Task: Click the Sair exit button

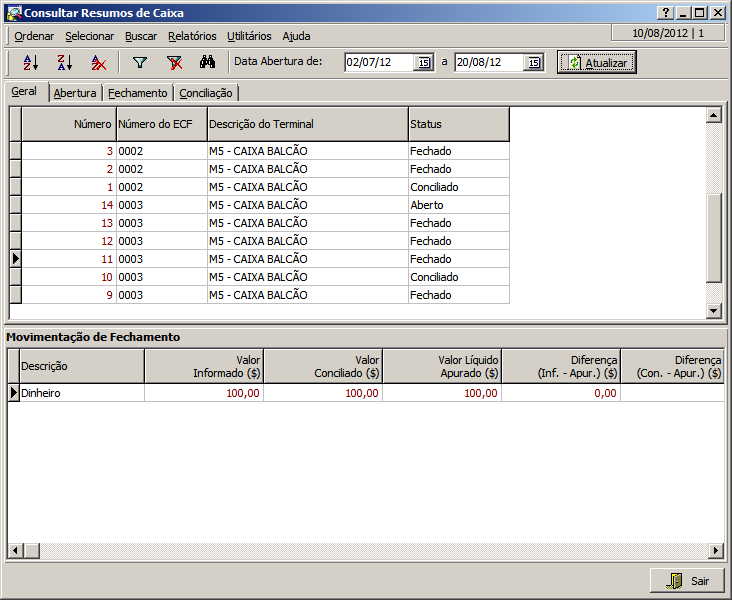Action: [x=687, y=580]
